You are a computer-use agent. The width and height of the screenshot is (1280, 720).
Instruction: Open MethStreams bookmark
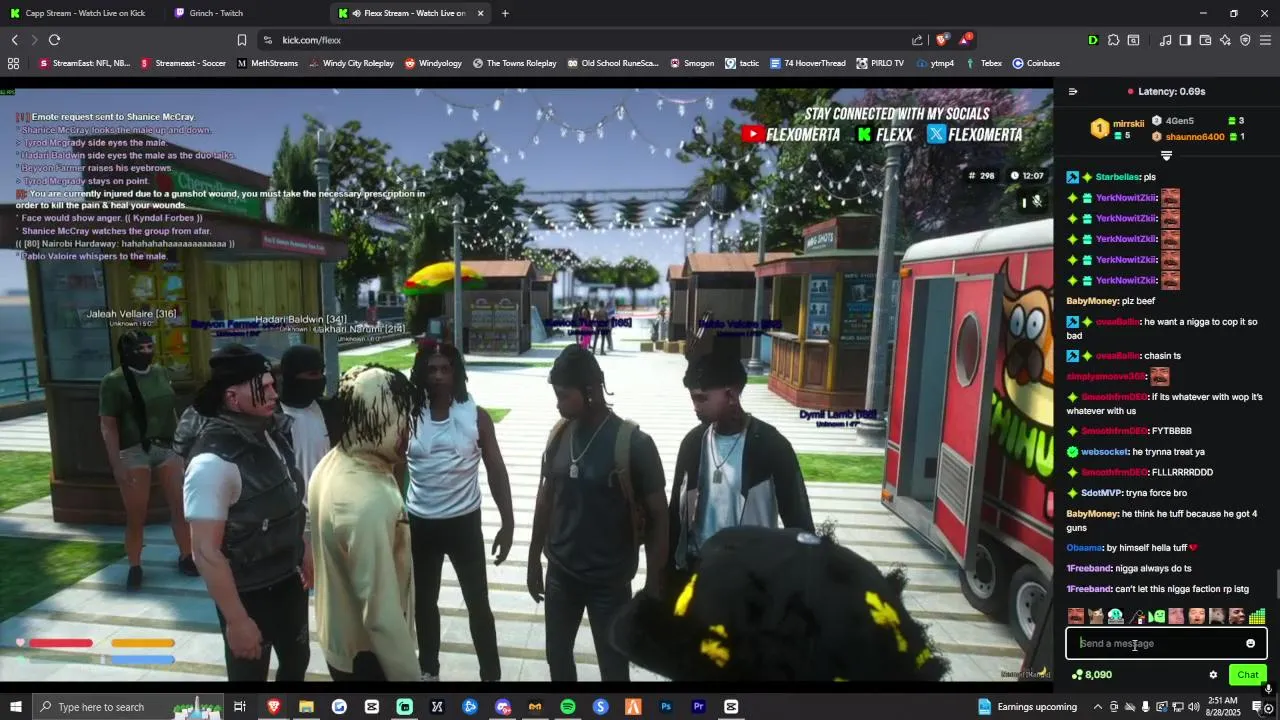[267, 63]
